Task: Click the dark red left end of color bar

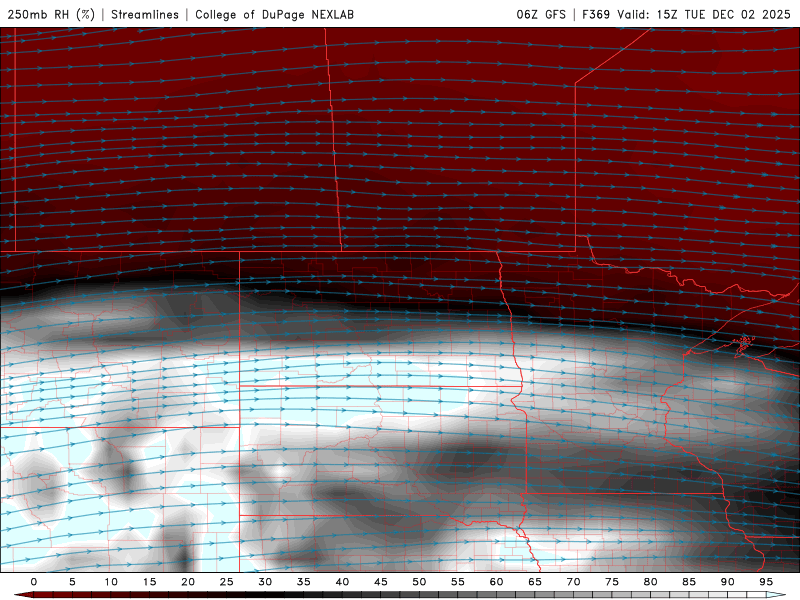Action: coord(23,595)
